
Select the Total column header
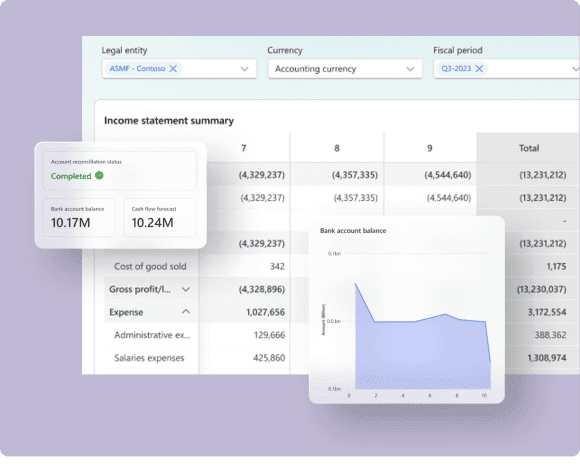[529, 148]
